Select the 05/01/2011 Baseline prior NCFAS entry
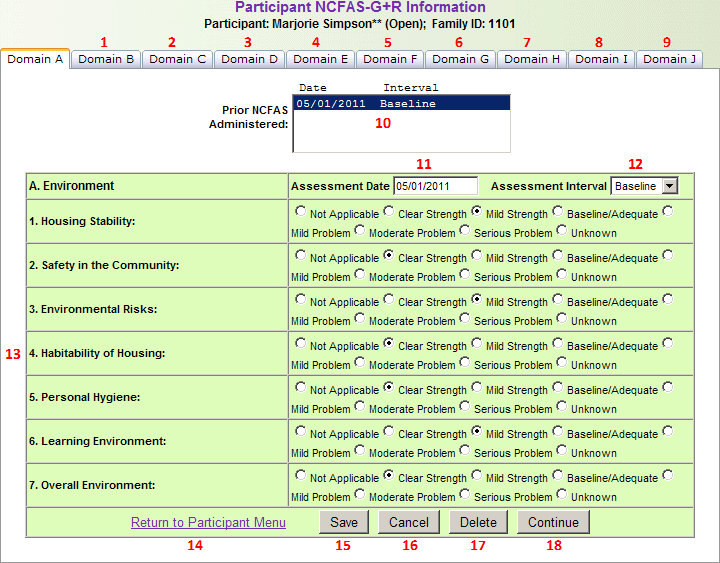Image resolution: width=720 pixels, height=563 pixels. [400, 104]
